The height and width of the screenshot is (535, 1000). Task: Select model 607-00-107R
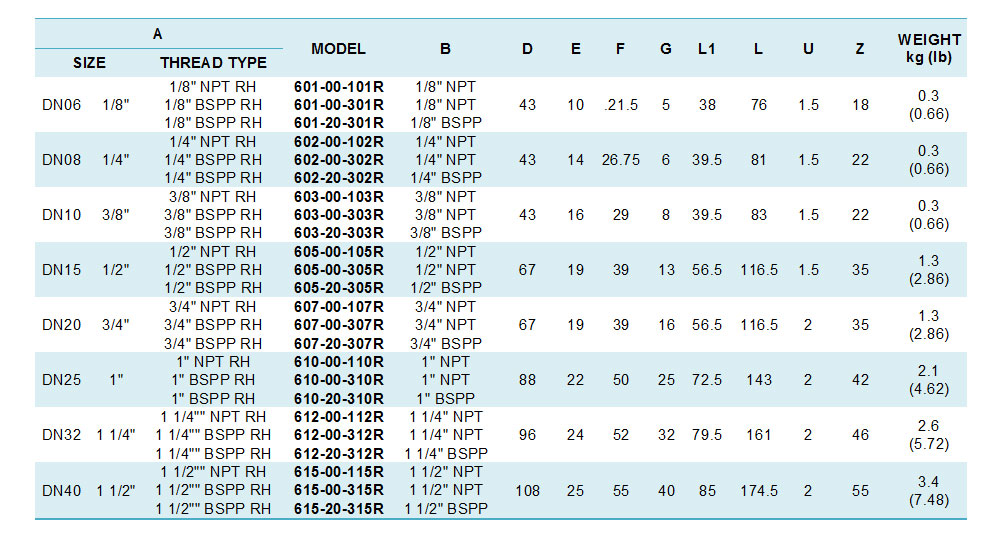pyautogui.click(x=339, y=307)
